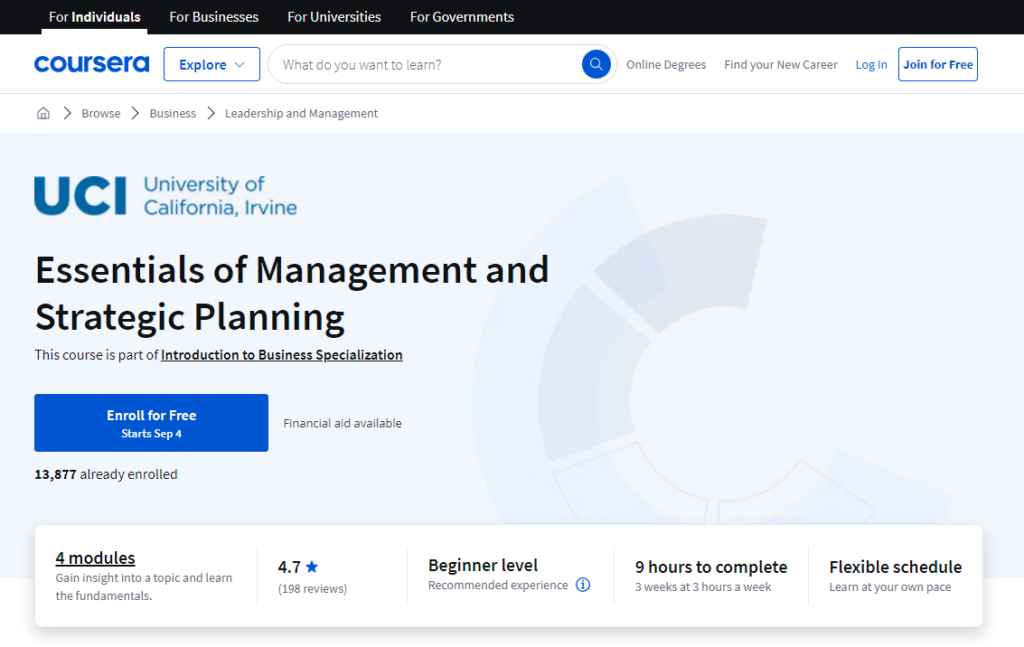Viewport: 1024px width, 647px height.
Task: Click the '(198 reviews)' text
Action: (312, 588)
